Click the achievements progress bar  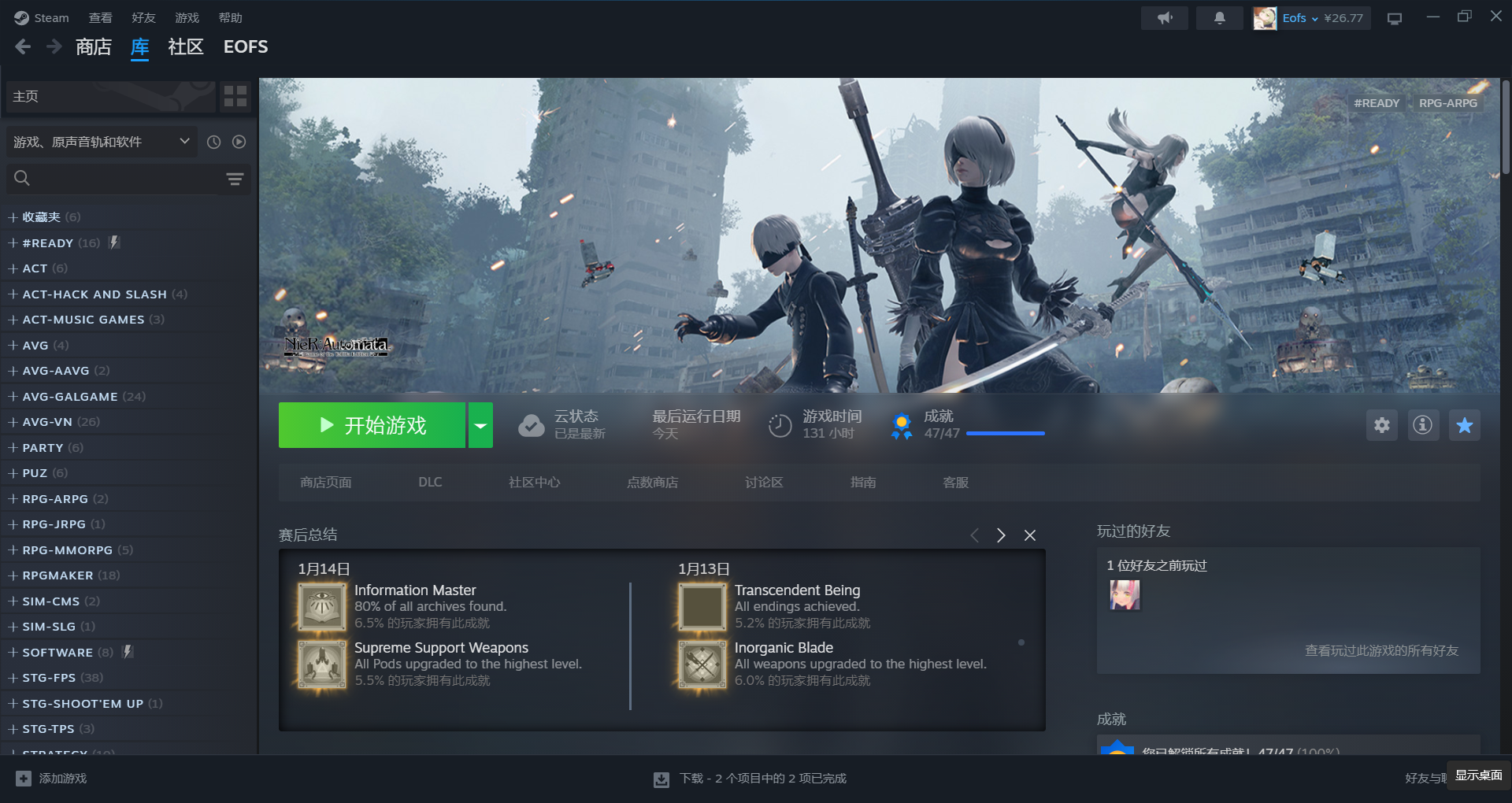tap(1006, 433)
